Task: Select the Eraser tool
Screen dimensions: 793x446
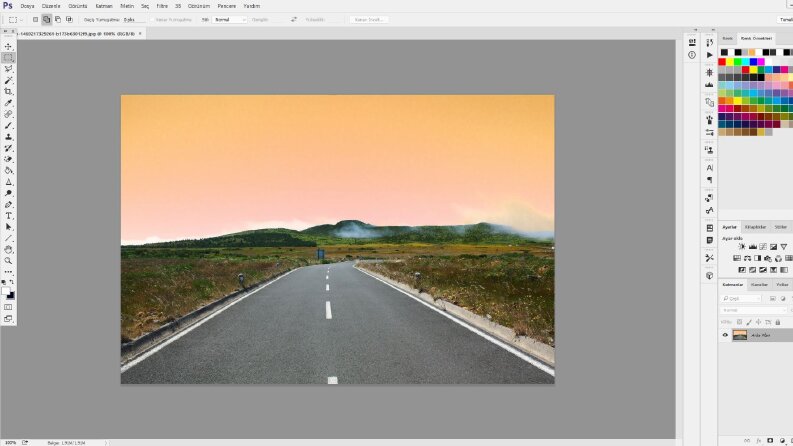Action: [8, 159]
